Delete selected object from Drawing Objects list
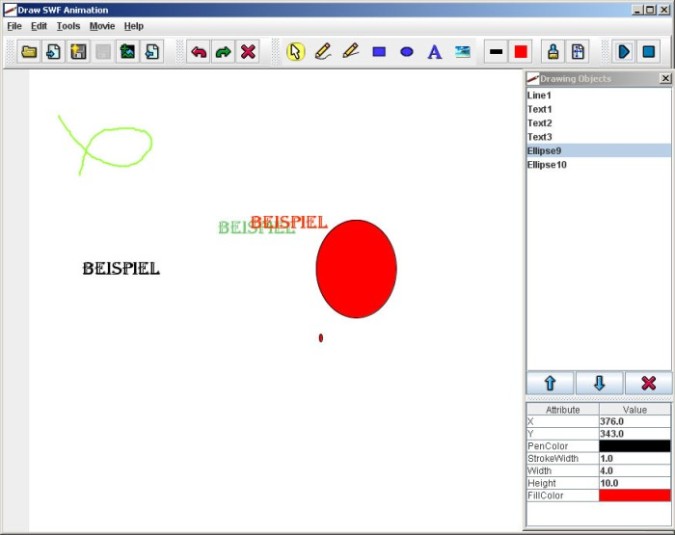This screenshot has height=535, width=675. click(x=648, y=383)
